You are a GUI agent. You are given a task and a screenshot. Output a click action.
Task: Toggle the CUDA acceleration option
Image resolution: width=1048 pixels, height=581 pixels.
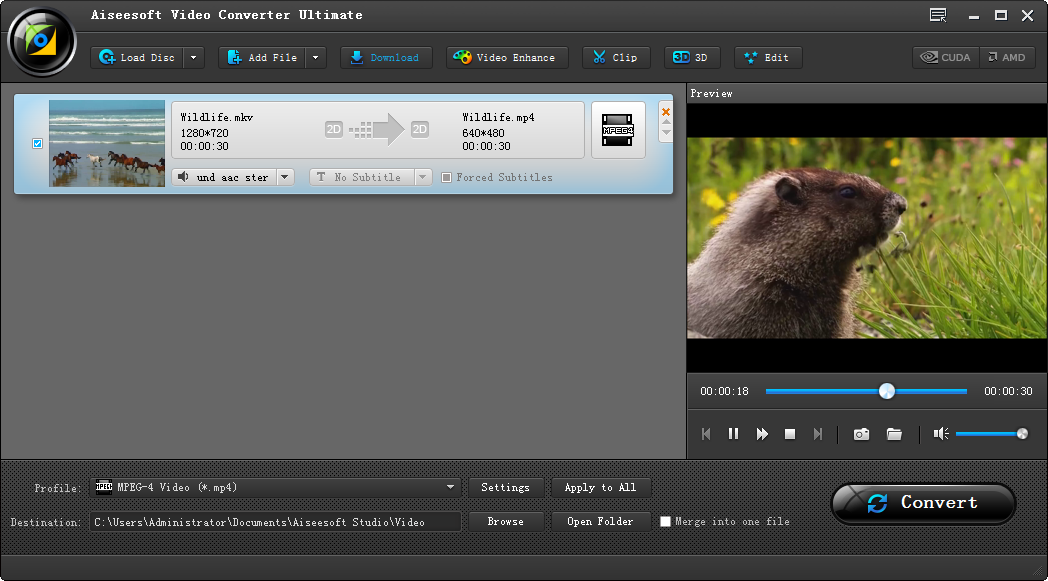pos(944,57)
